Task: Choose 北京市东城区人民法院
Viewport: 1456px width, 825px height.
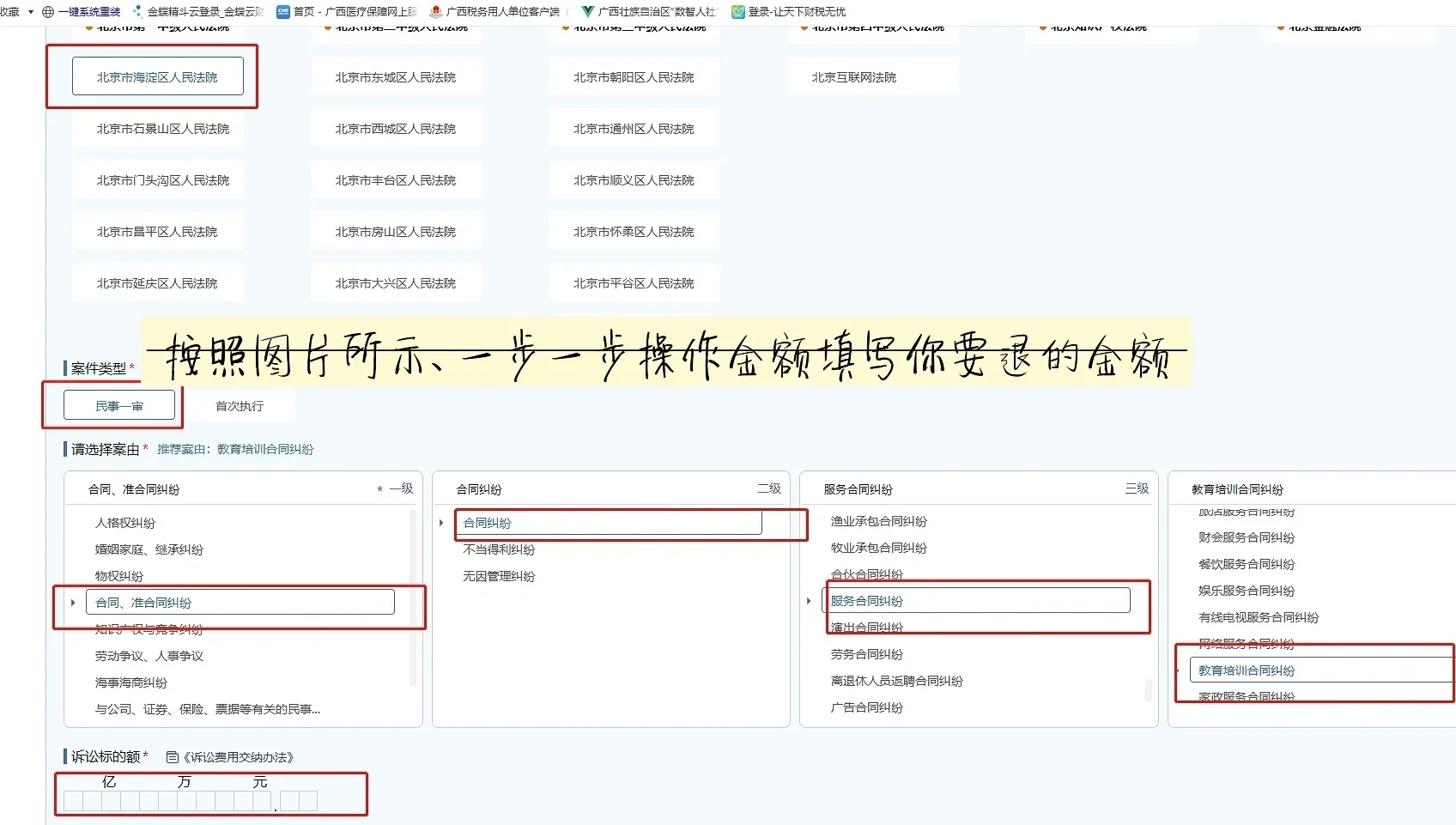Action: coord(396,76)
